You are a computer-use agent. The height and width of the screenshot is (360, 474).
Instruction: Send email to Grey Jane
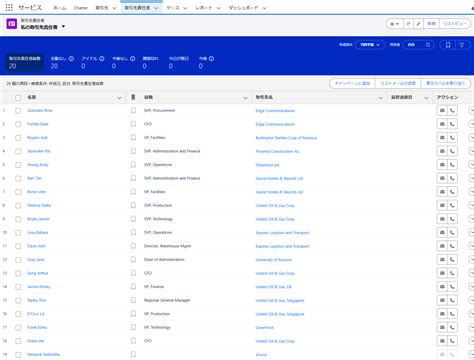442,260
